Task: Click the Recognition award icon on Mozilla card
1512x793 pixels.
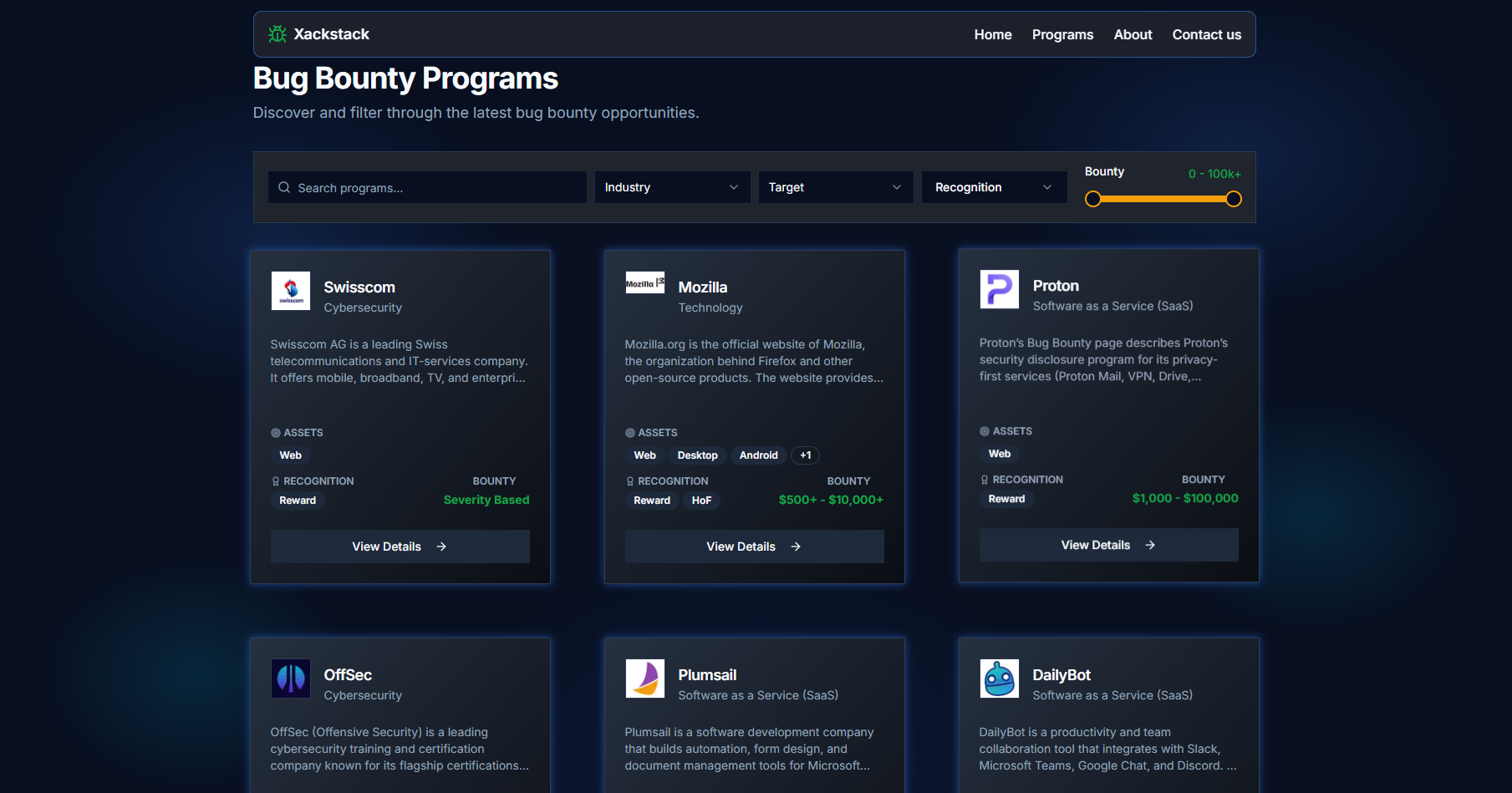Action: tap(630, 481)
